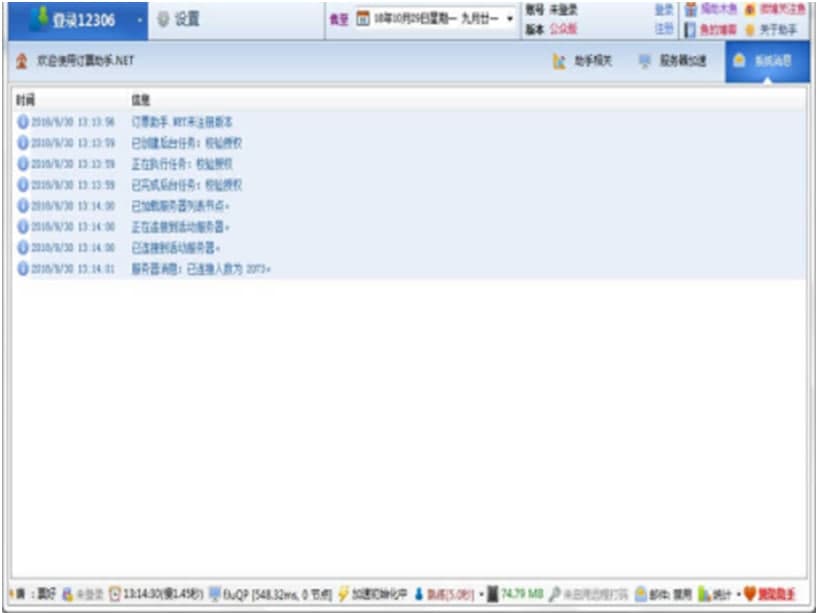This screenshot has width=818, height=615.
Task: Expand the ticket date dropdown arrow
Action: (510, 19)
